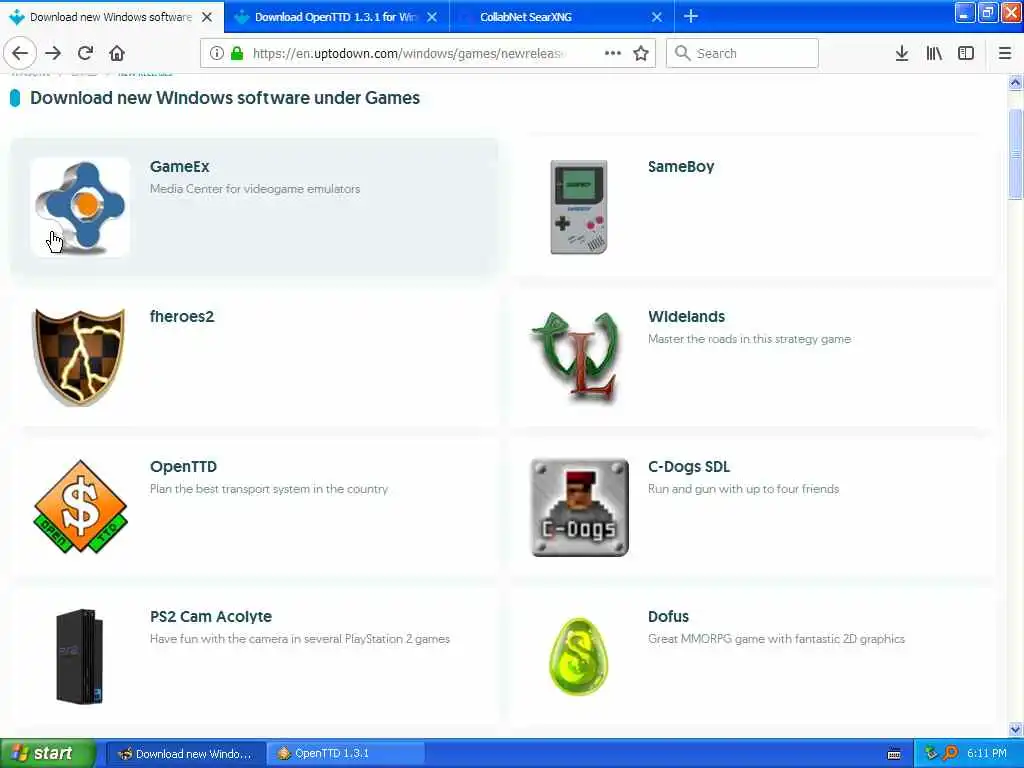Close the CollabNet SearXNG tab

click(657, 17)
